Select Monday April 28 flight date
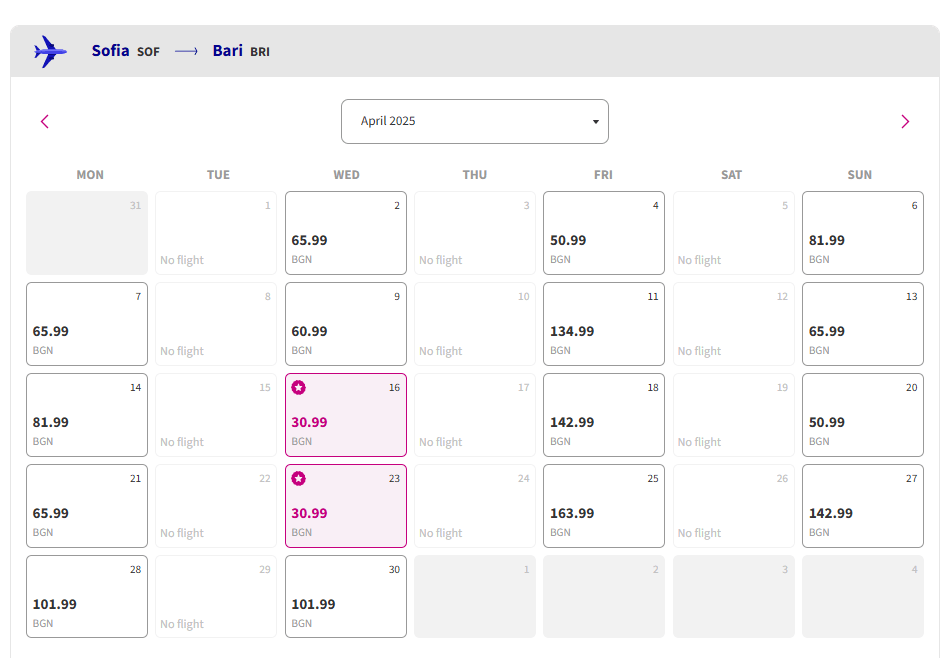 [87, 597]
